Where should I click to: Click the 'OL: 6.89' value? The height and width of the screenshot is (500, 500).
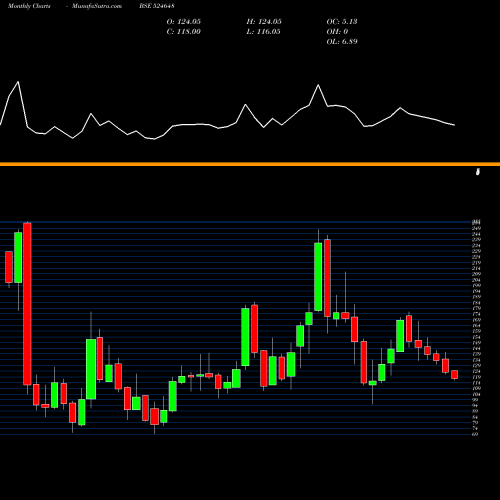[x=342, y=42]
